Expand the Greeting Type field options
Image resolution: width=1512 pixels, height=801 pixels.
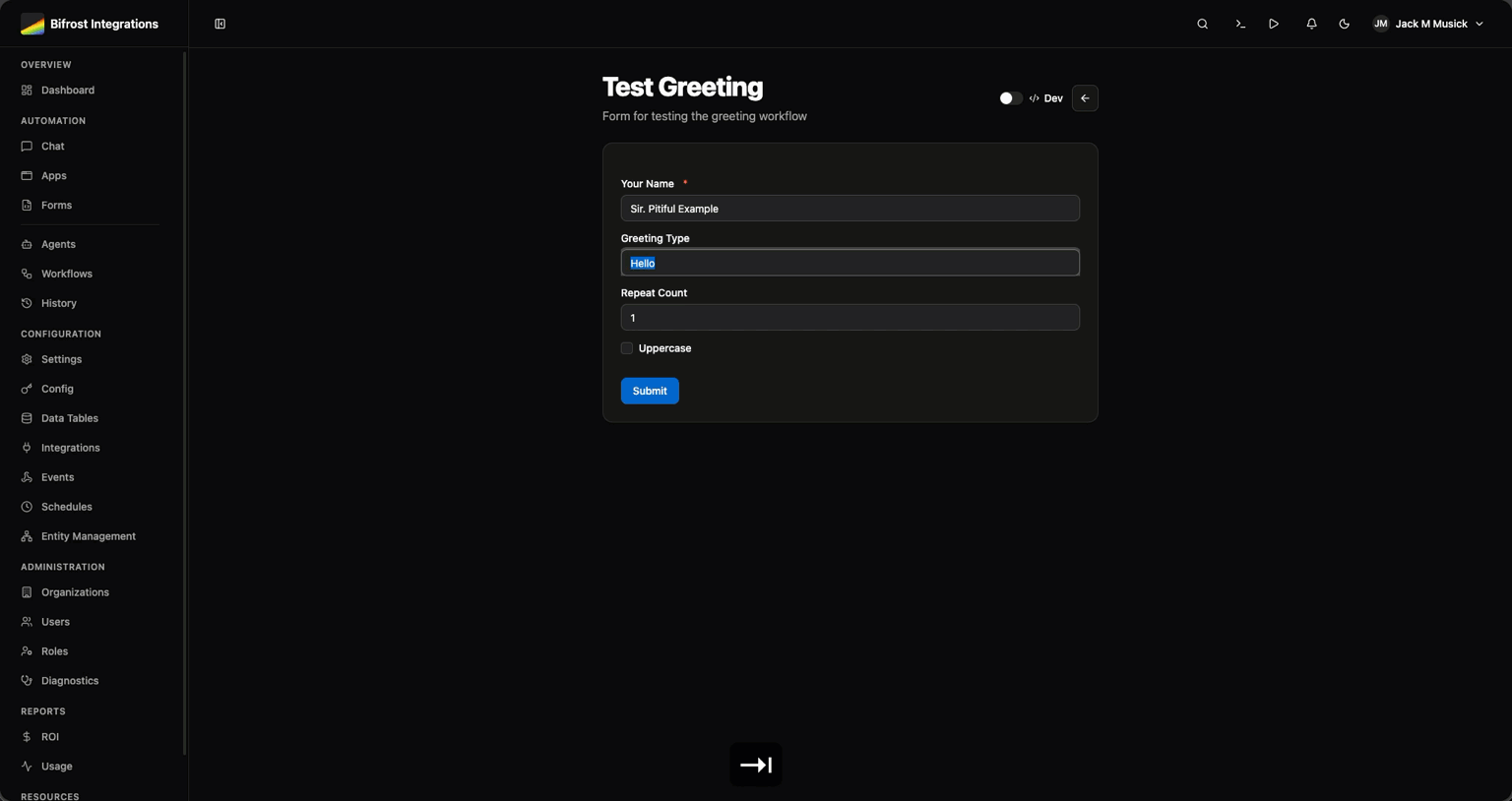pos(850,263)
